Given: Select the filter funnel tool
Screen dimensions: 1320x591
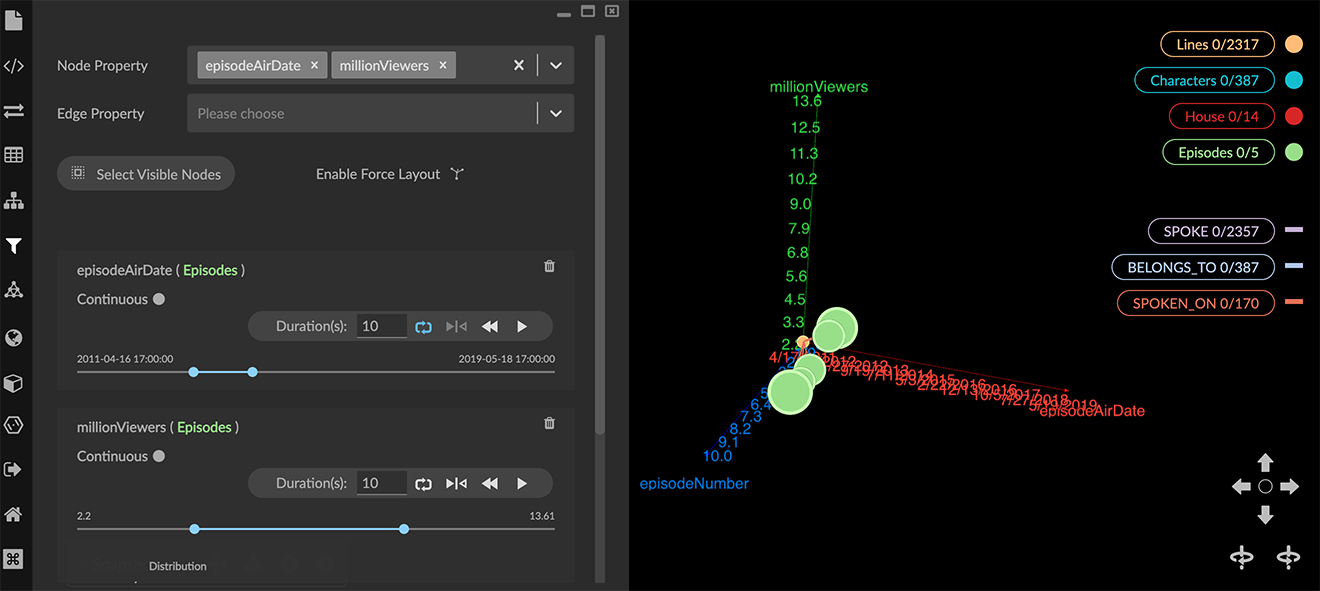Looking at the screenshot, I should [x=14, y=245].
